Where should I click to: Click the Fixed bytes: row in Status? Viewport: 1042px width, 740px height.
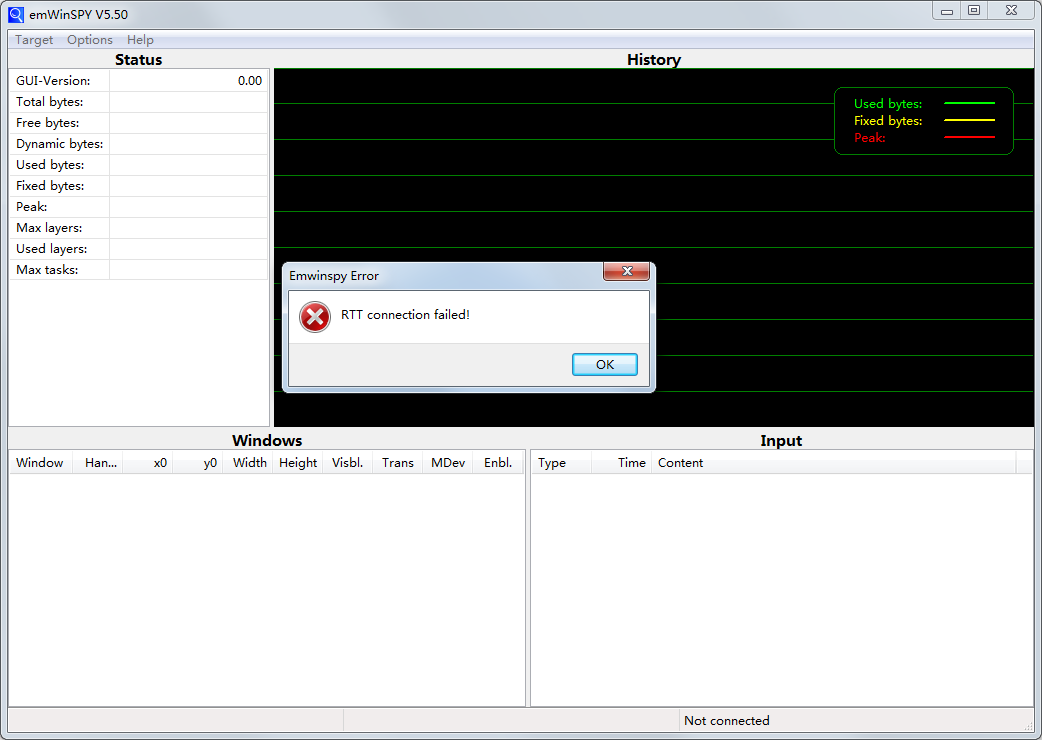pos(139,186)
